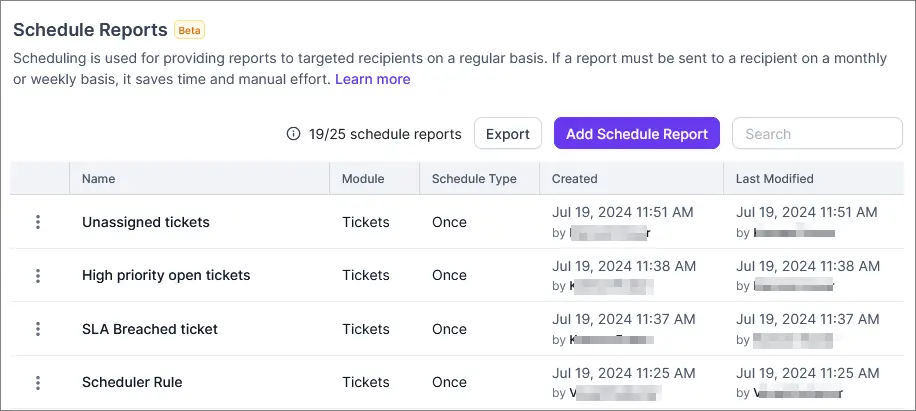Open the Scheduler Rule report
916x411 pixels.
click(132, 382)
